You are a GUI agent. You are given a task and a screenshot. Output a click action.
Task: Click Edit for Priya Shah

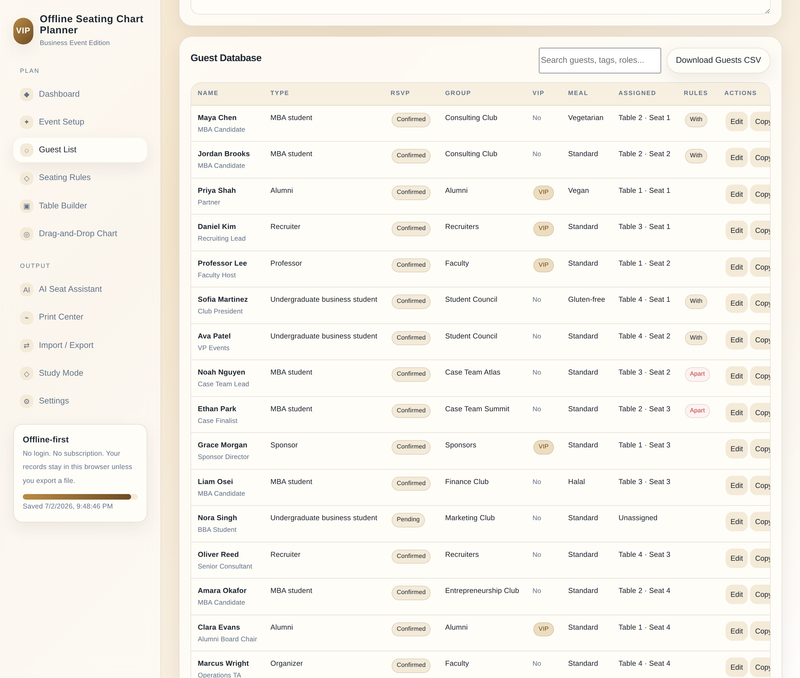pyautogui.click(x=736, y=194)
